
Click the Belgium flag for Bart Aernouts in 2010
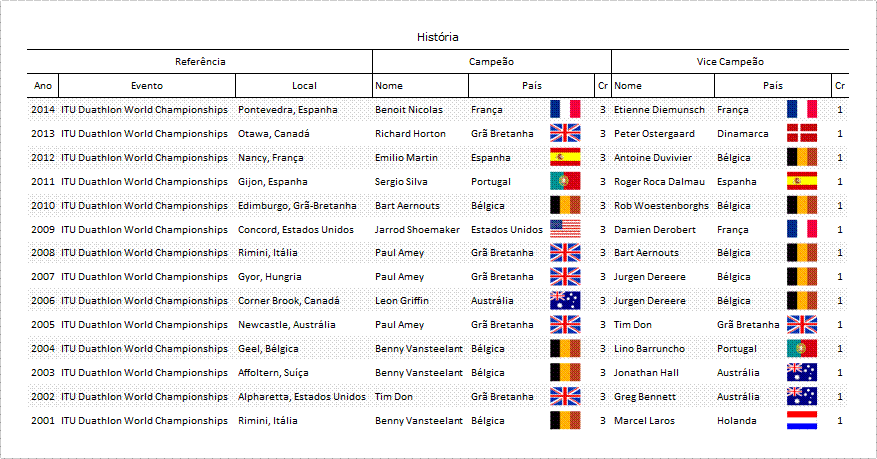click(565, 205)
